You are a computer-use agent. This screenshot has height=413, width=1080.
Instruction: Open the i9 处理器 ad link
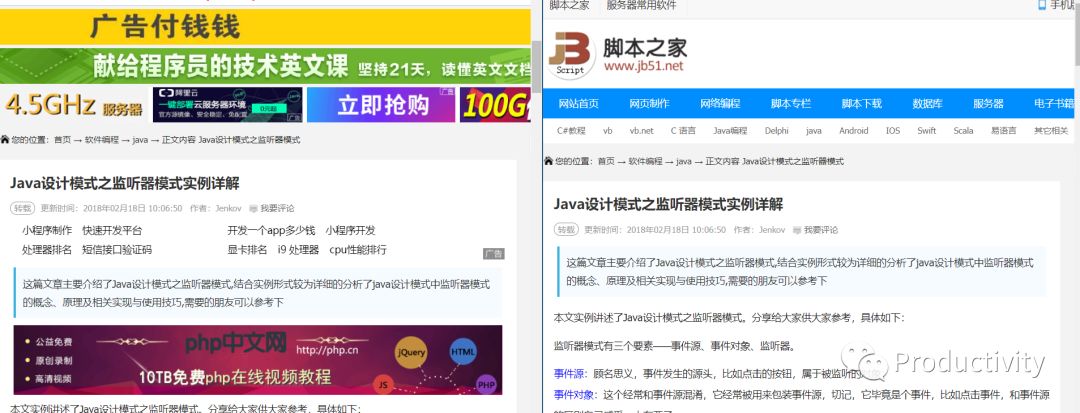coord(298,250)
